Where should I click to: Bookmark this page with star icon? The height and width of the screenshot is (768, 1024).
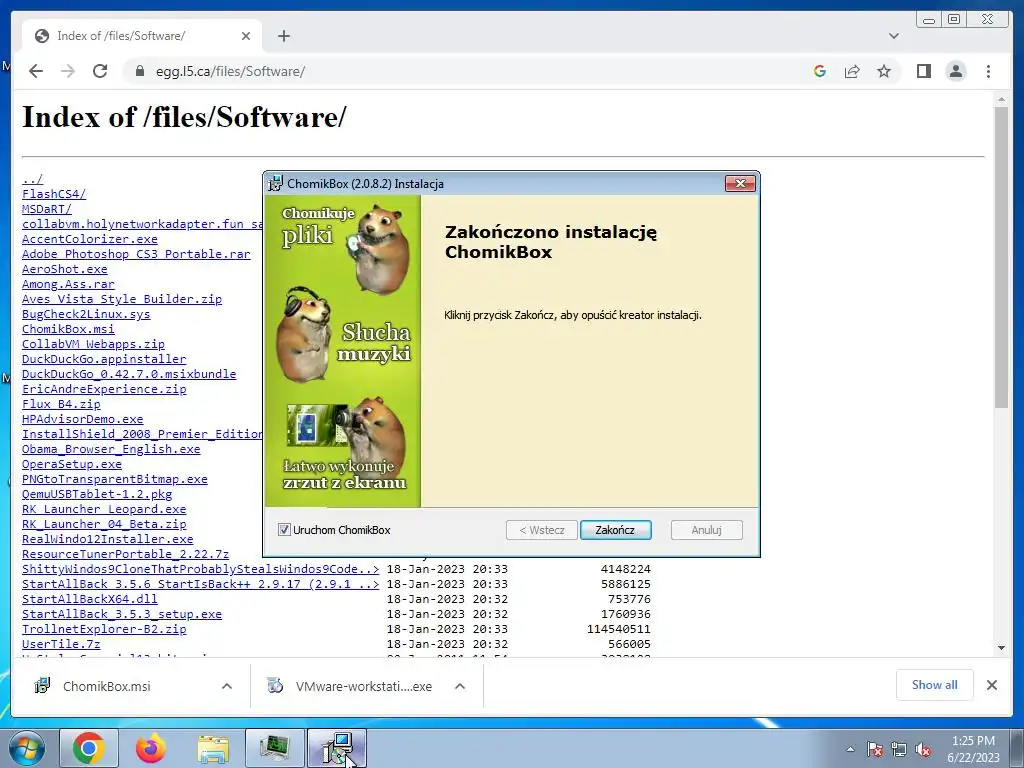pyautogui.click(x=884, y=71)
